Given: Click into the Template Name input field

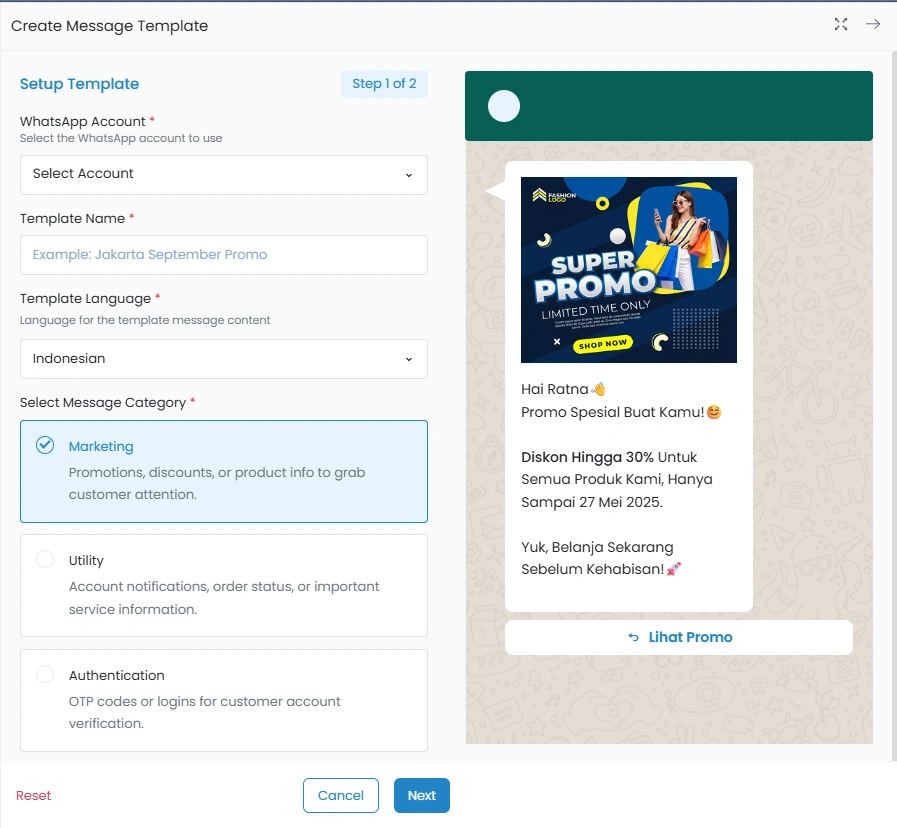Looking at the screenshot, I should coord(224,255).
